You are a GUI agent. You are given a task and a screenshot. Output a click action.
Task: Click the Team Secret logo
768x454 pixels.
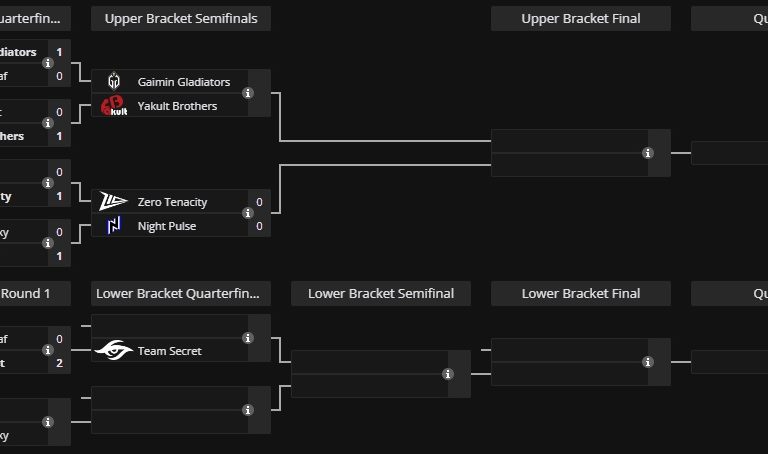(x=114, y=350)
